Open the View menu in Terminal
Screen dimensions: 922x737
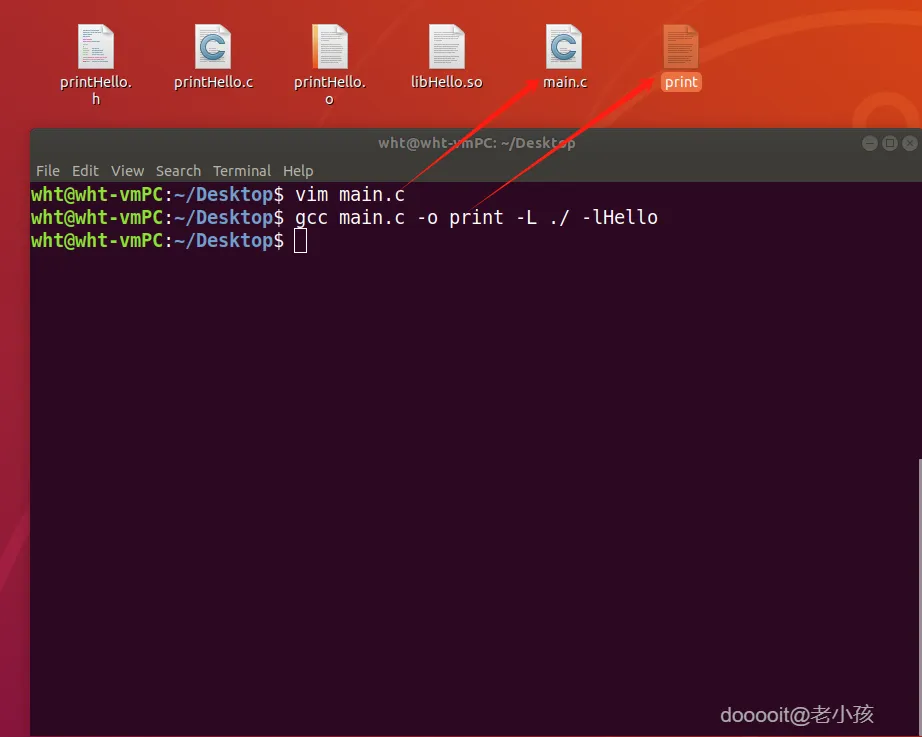coord(128,171)
